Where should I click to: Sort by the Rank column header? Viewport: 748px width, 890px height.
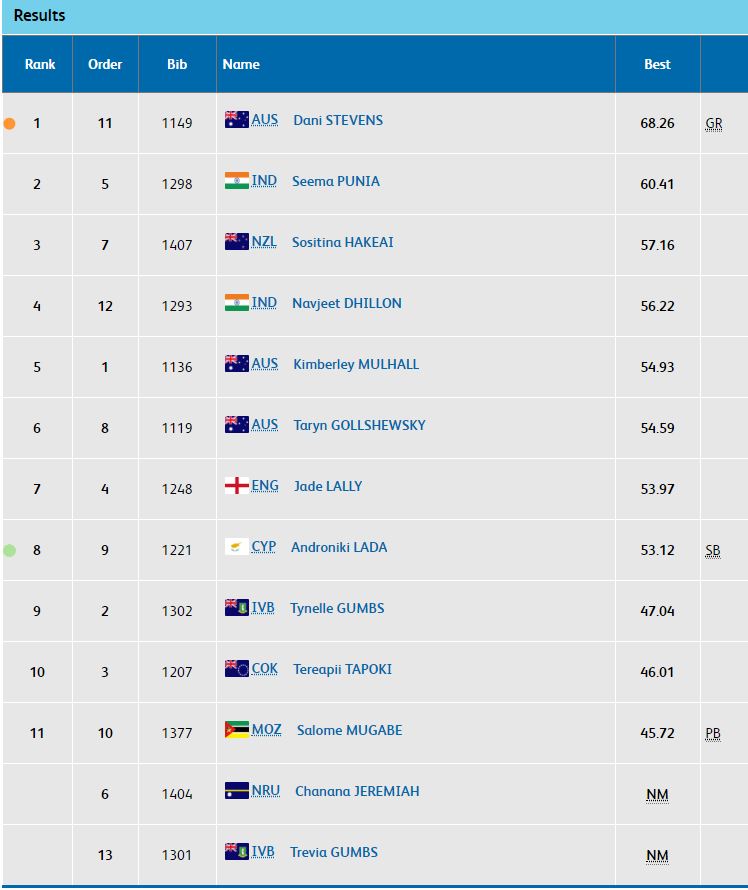click(40, 64)
